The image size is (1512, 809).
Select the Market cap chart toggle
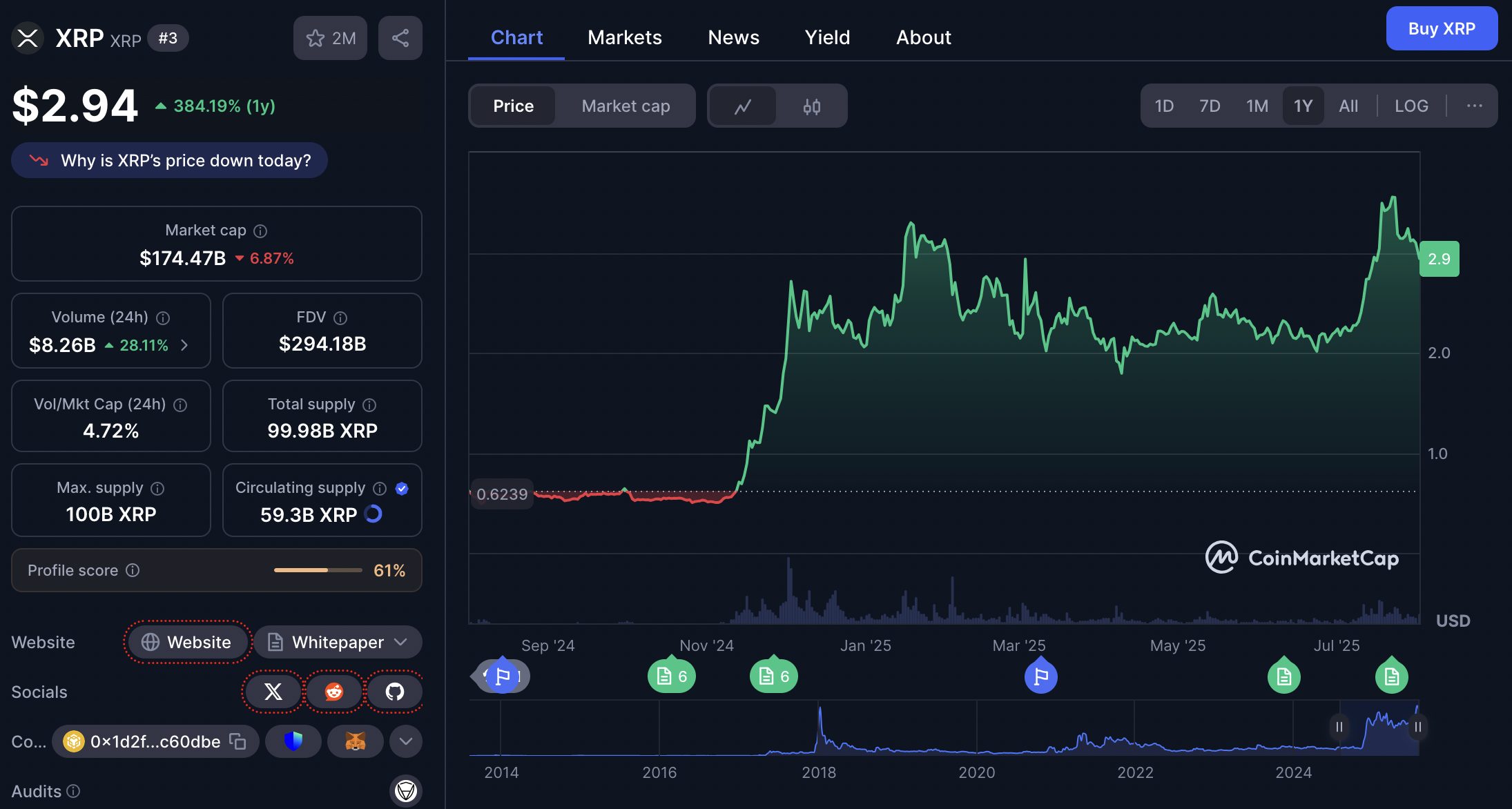pos(626,106)
